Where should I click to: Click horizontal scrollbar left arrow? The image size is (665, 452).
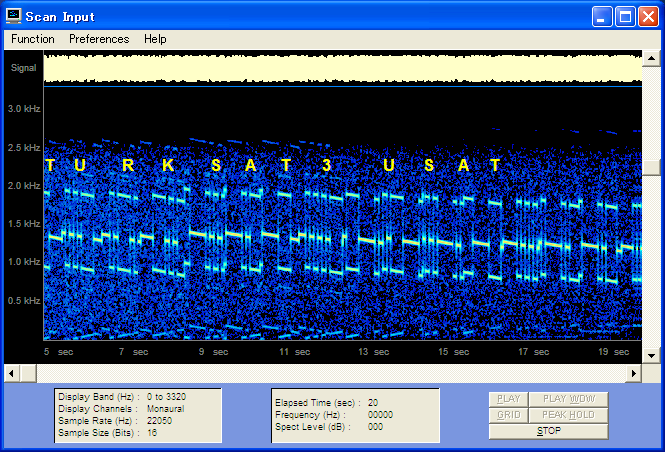pos(12,374)
